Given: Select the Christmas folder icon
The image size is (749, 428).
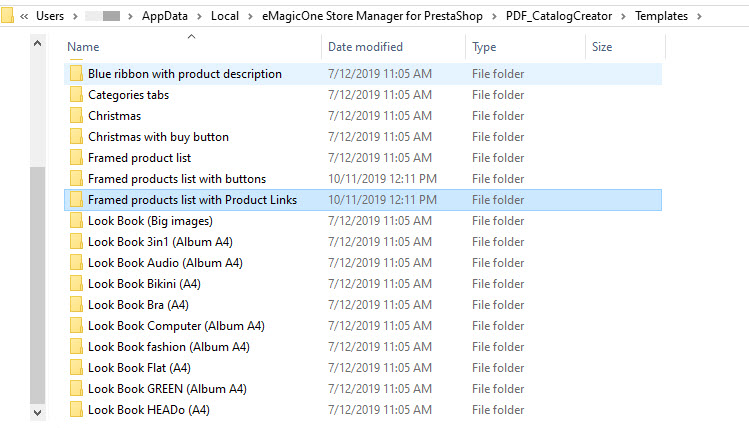Looking at the screenshot, I should coord(76,116).
